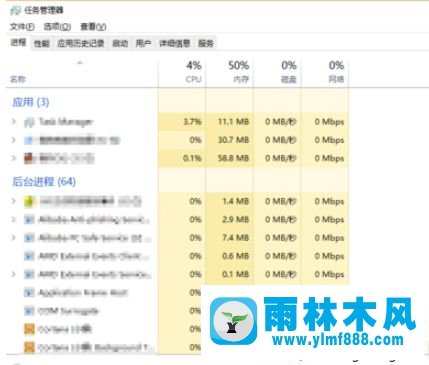The image size is (429, 365).
Task: Select the Cortana (小娜) process name
Action: click(x=65, y=329)
